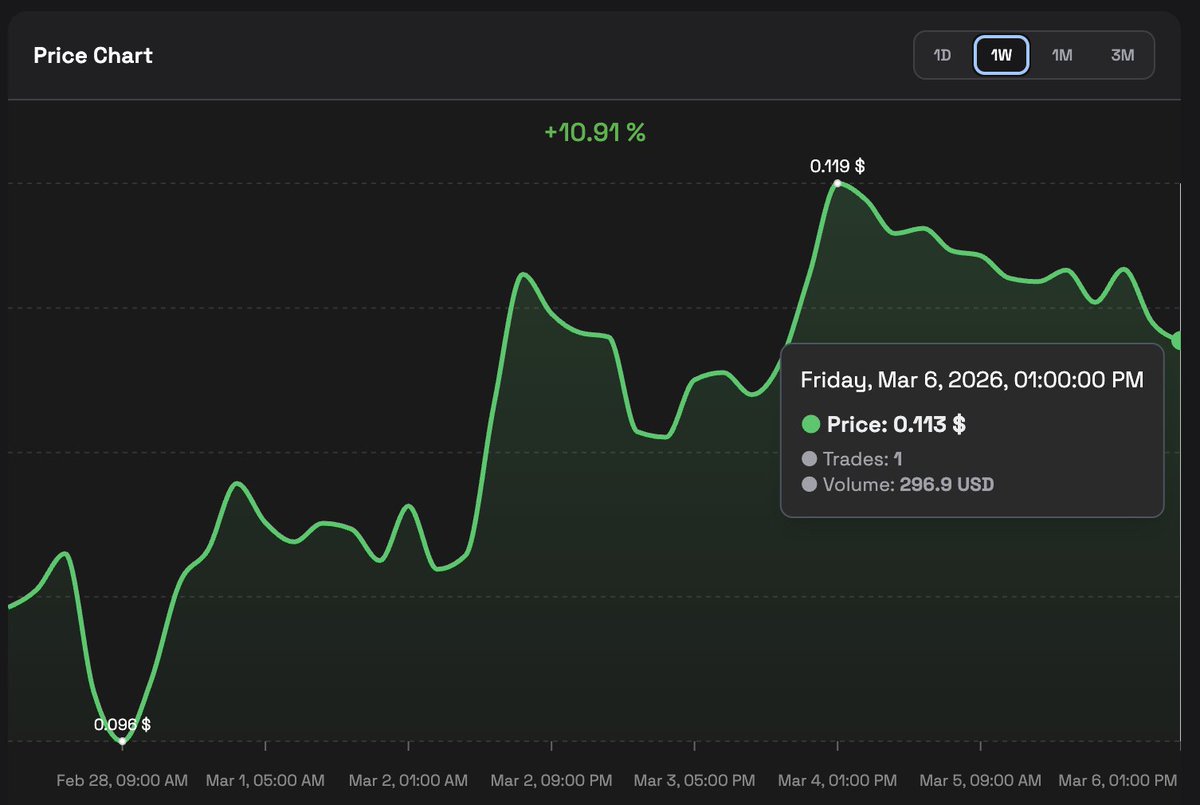This screenshot has height=805, width=1200.
Task: Click the 0.096 $ low marker
Action: [x=122, y=741]
